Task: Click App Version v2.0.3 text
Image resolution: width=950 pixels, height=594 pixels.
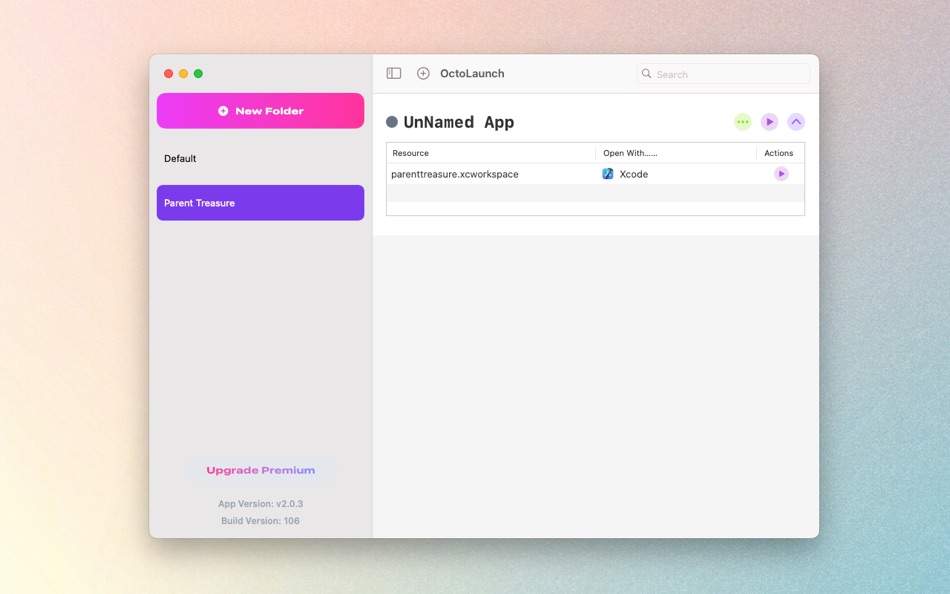Action: pyautogui.click(x=261, y=504)
